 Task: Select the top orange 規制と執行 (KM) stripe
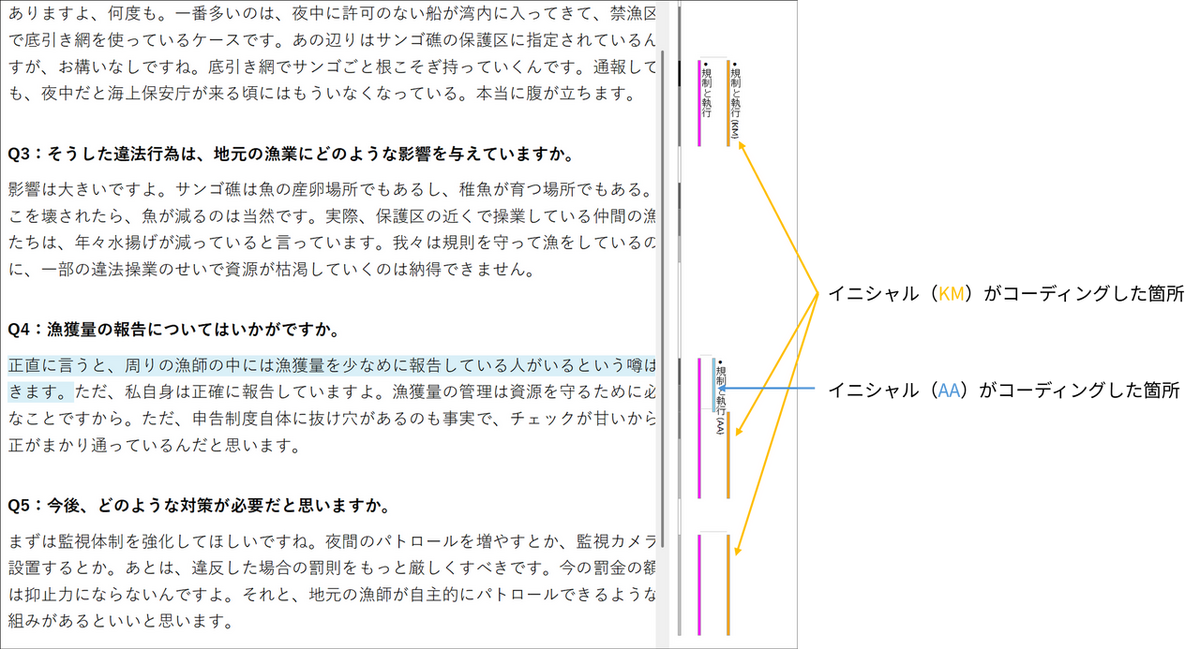pos(728,103)
